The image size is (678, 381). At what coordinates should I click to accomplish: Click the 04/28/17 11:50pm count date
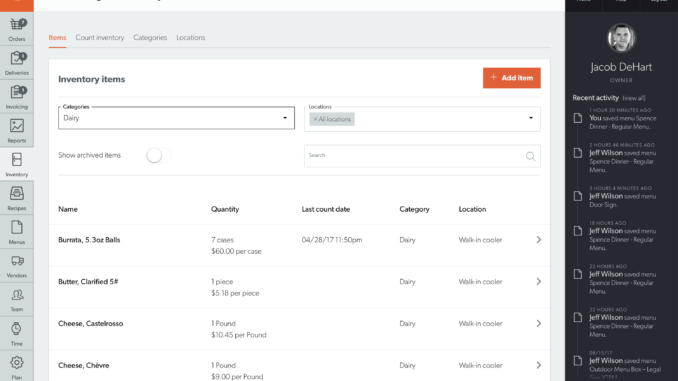click(332, 240)
